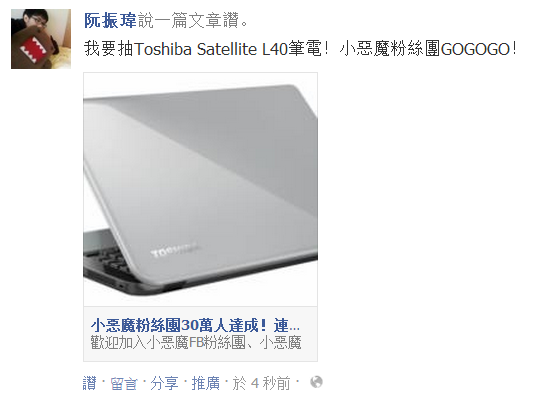Image resolution: width=547 pixels, height=404 pixels.
Task: Open 阮振瑋's profile picture
Action: point(41,39)
